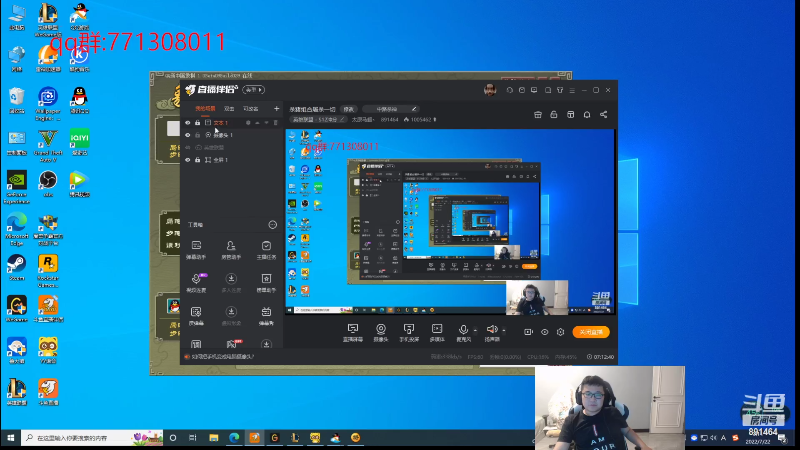The height and width of the screenshot is (450, 800).
Task: Open Microsoft Edge from taskbar
Action: click(x=234, y=438)
